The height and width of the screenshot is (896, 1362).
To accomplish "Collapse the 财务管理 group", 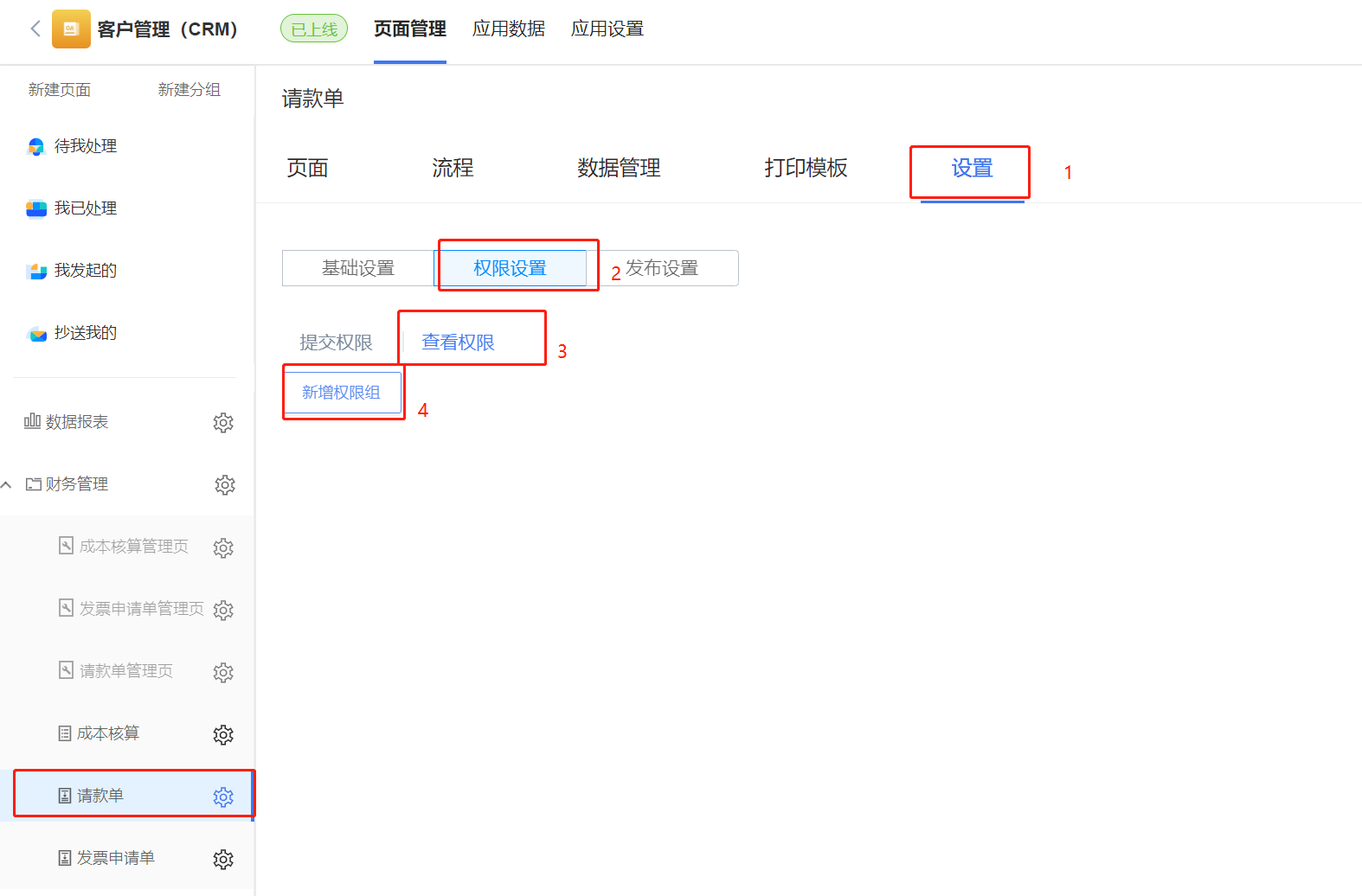I will pyautogui.click(x=7, y=484).
